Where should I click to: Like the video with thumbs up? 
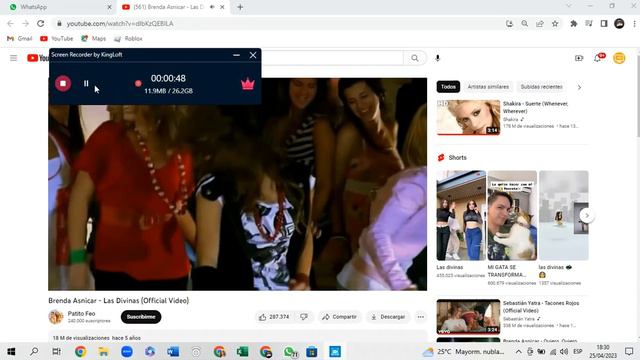pos(275,317)
